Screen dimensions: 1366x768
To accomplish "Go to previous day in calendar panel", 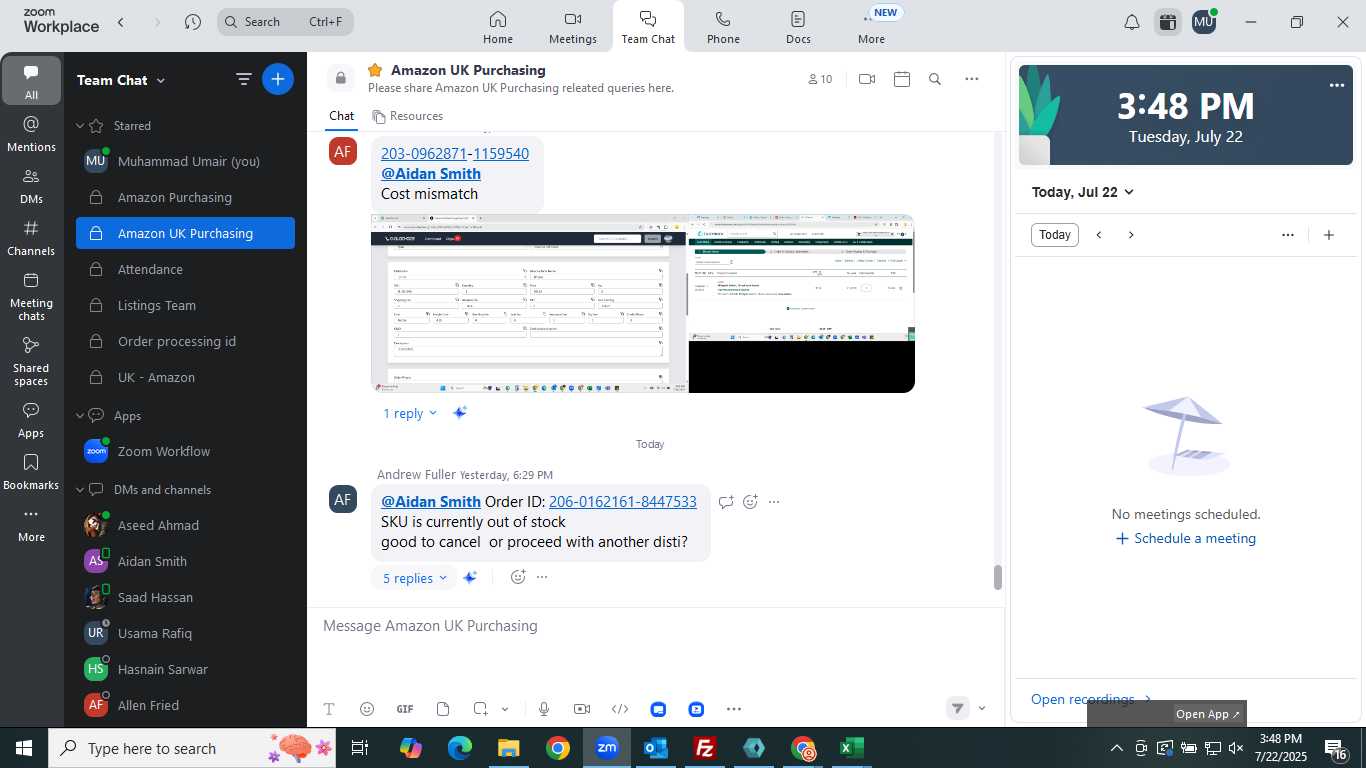I will [1099, 235].
